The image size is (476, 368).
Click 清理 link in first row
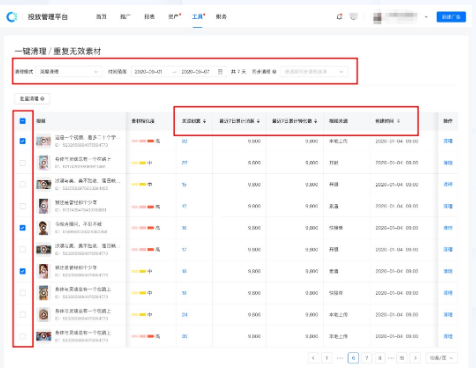coord(448,141)
